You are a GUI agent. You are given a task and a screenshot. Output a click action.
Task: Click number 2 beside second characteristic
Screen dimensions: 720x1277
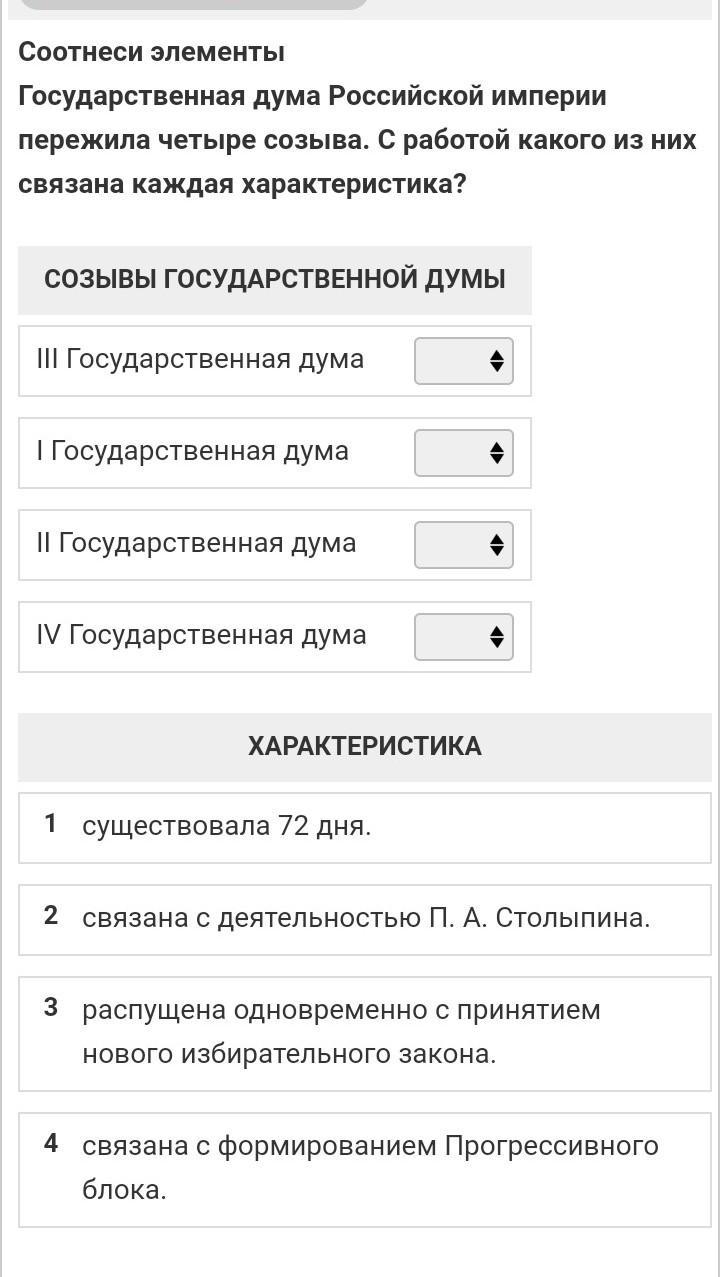click(51, 916)
